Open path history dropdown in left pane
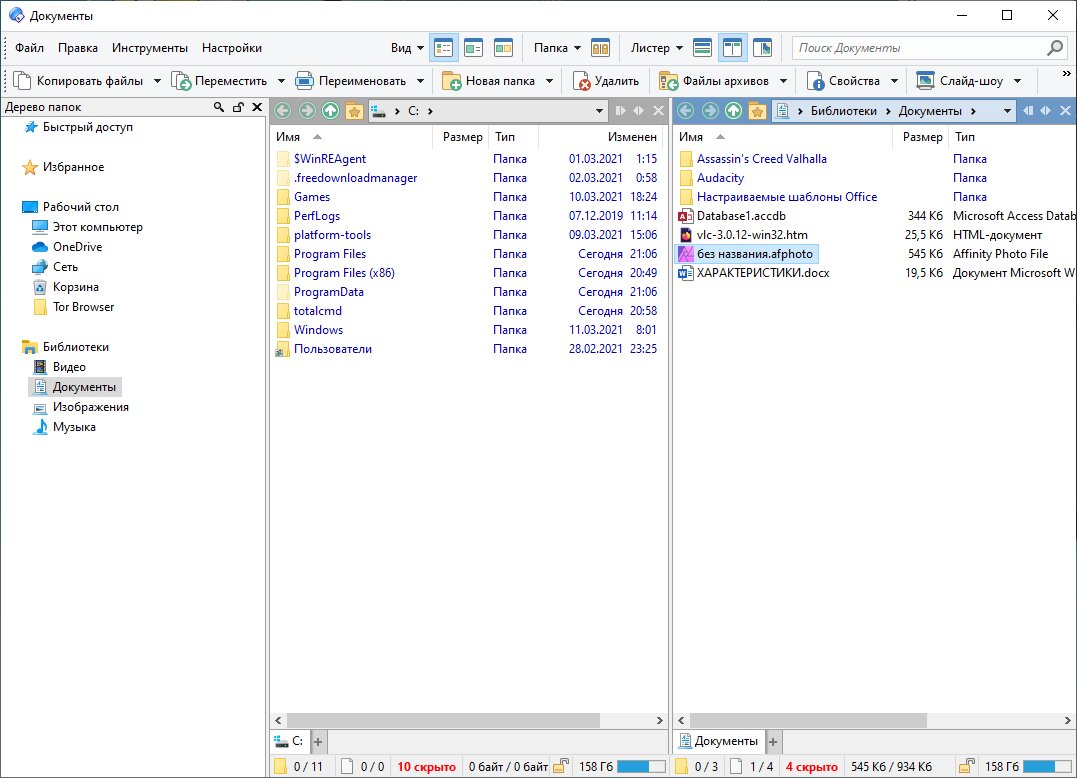Viewport: 1077px width, 778px height. (x=599, y=111)
